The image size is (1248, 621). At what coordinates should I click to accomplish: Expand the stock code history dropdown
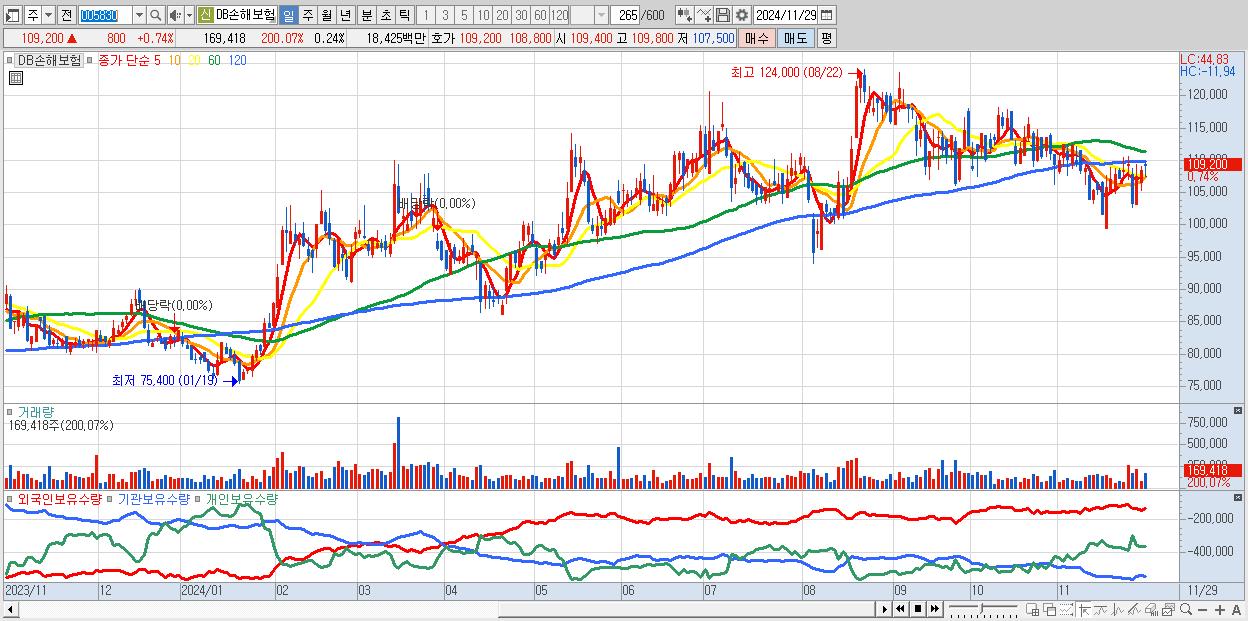139,15
